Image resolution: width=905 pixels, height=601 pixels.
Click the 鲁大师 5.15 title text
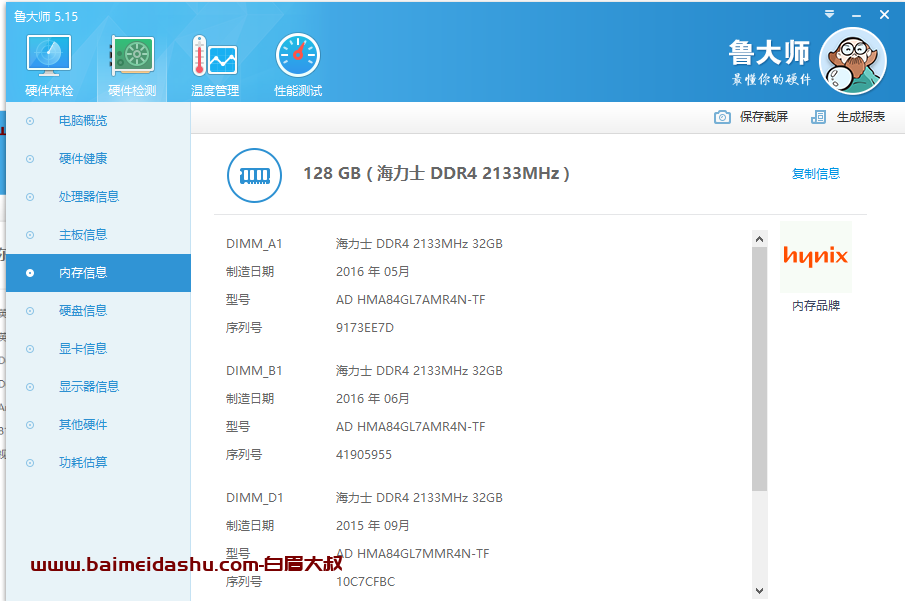(46, 17)
